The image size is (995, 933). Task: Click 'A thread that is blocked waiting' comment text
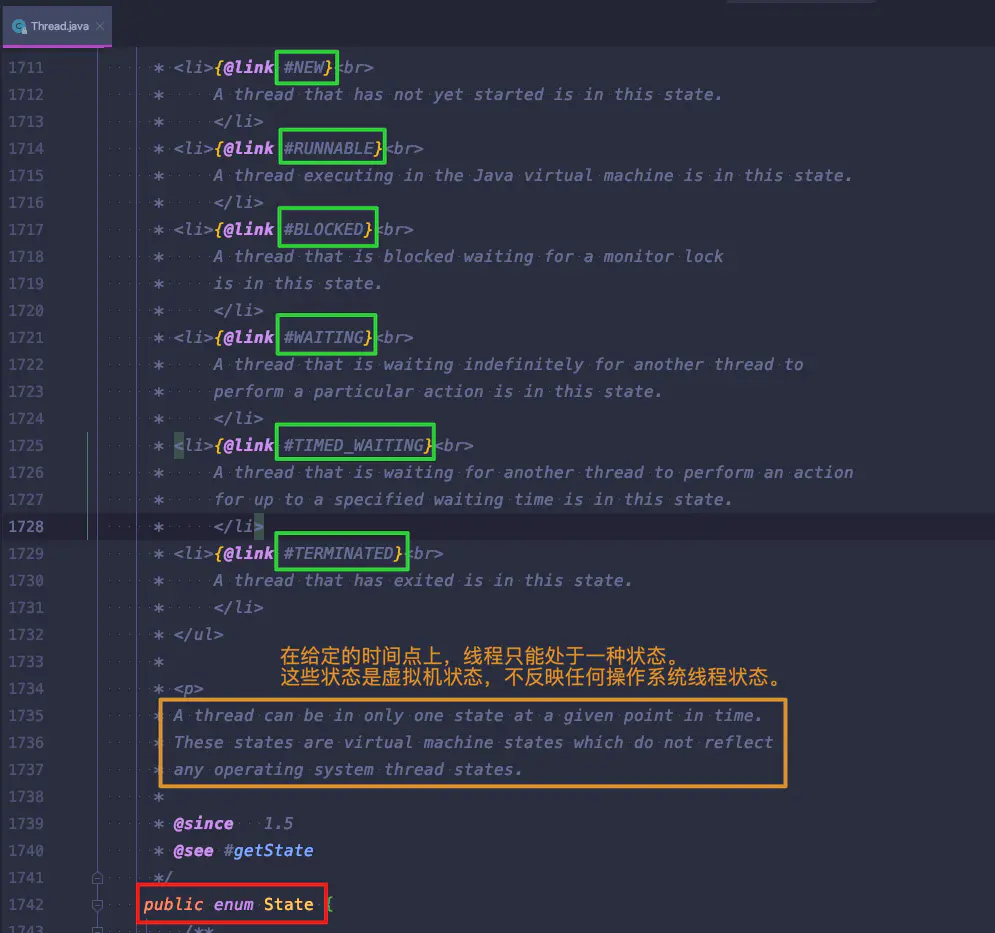(x=373, y=256)
